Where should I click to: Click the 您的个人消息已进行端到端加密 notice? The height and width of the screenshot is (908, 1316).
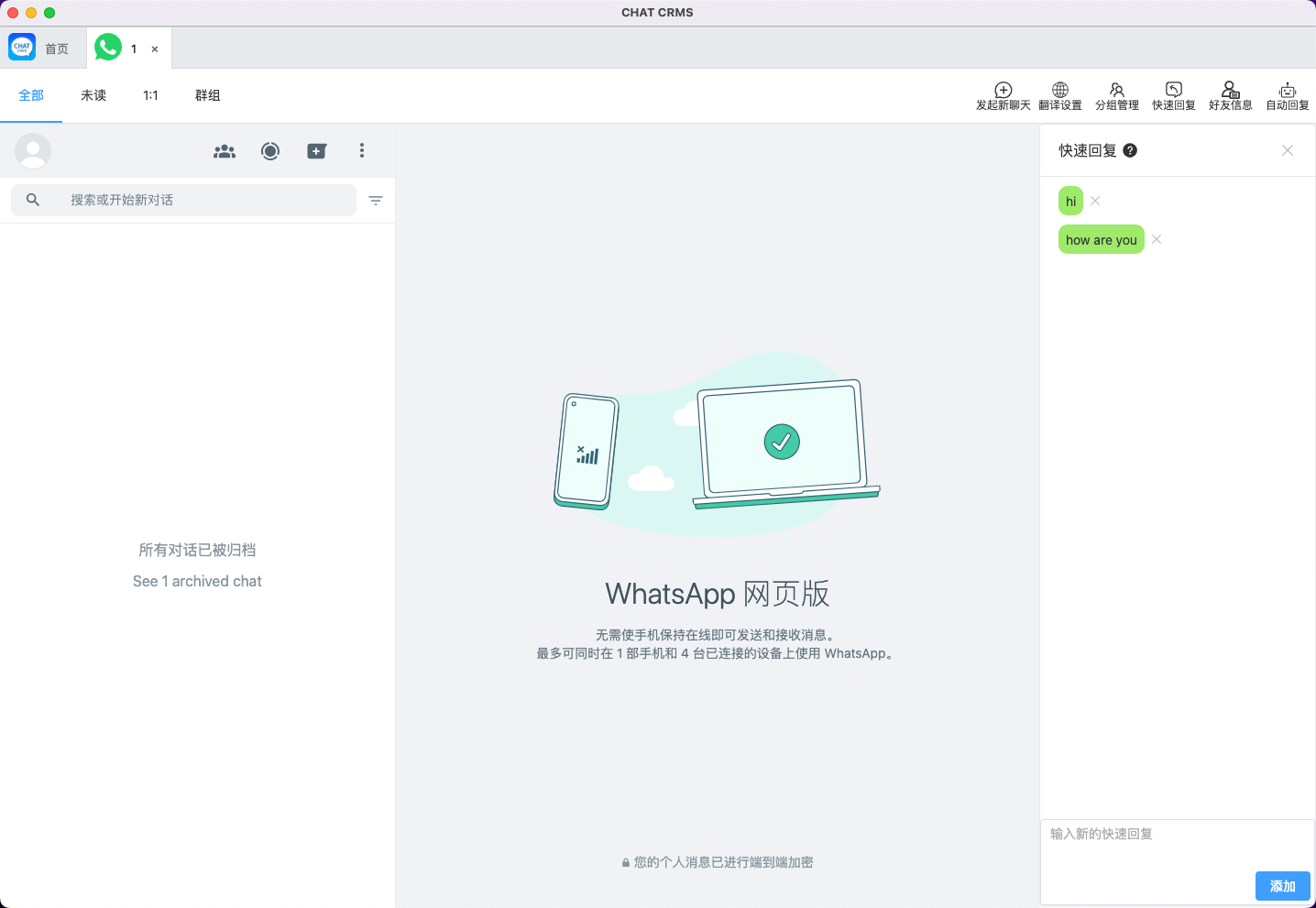coord(718,862)
